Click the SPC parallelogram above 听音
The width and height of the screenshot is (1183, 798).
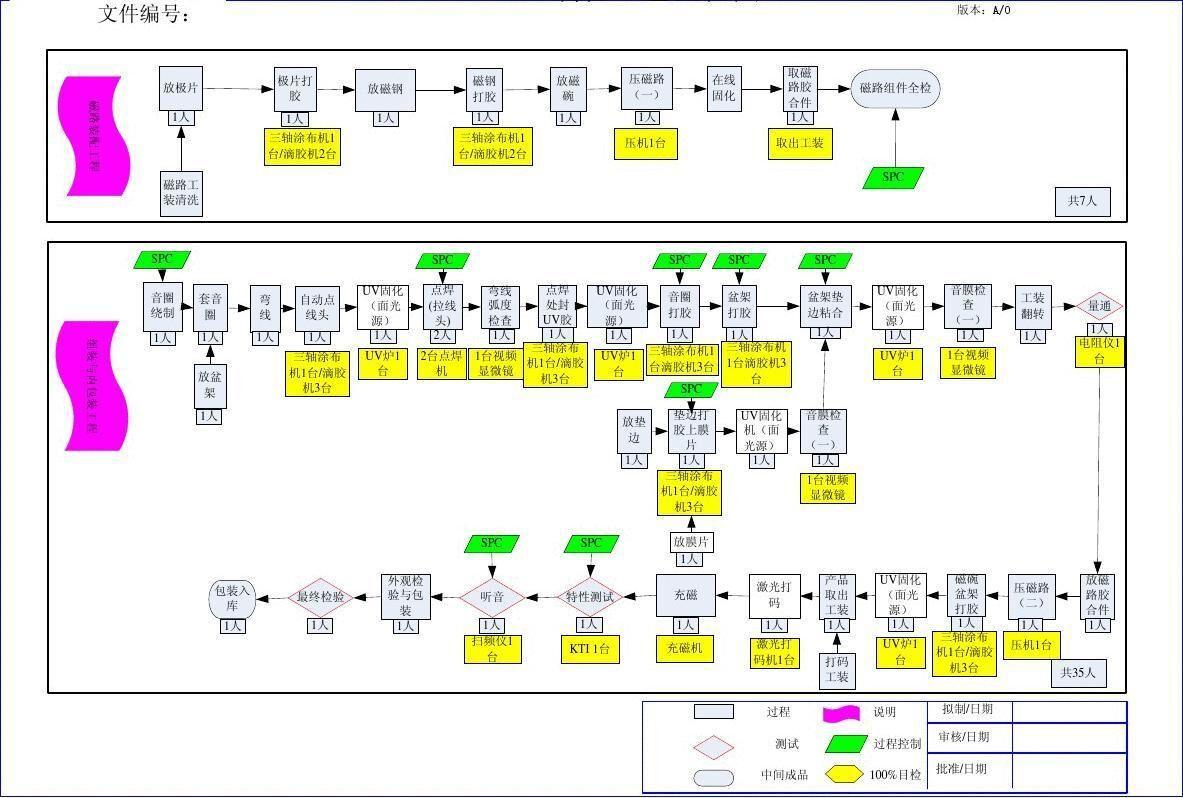(492, 543)
